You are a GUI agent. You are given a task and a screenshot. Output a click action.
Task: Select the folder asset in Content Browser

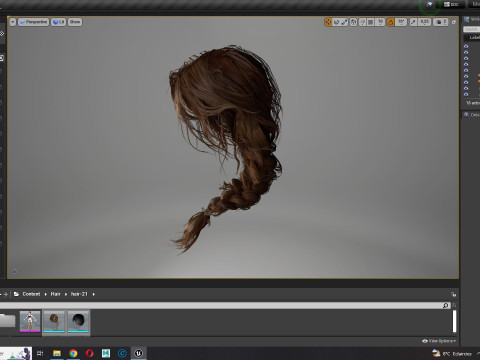point(7,321)
